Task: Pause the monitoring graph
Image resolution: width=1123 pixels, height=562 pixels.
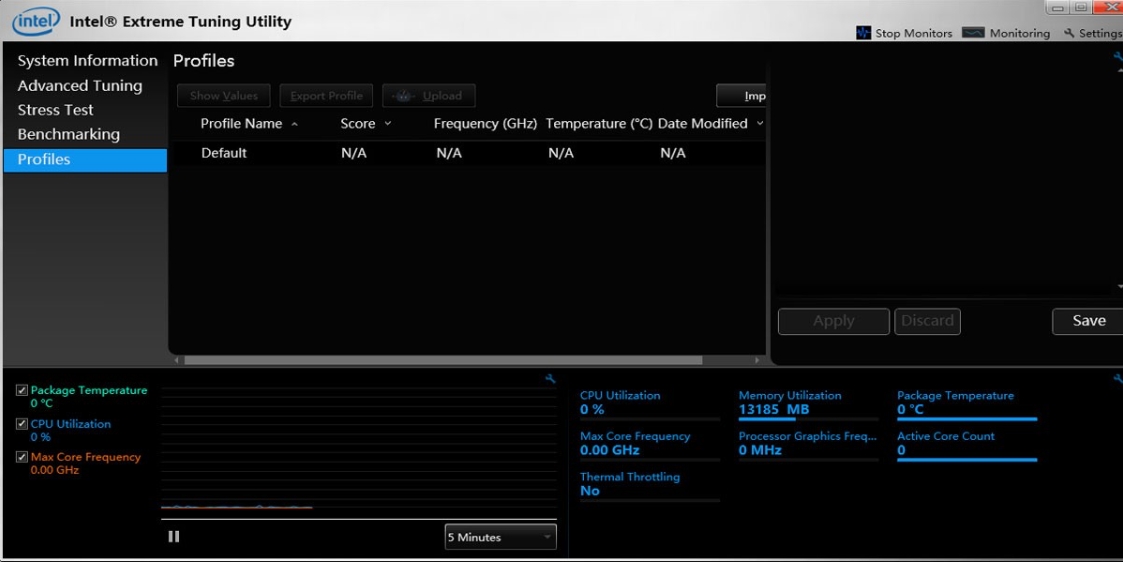Action: coord(174,537)
